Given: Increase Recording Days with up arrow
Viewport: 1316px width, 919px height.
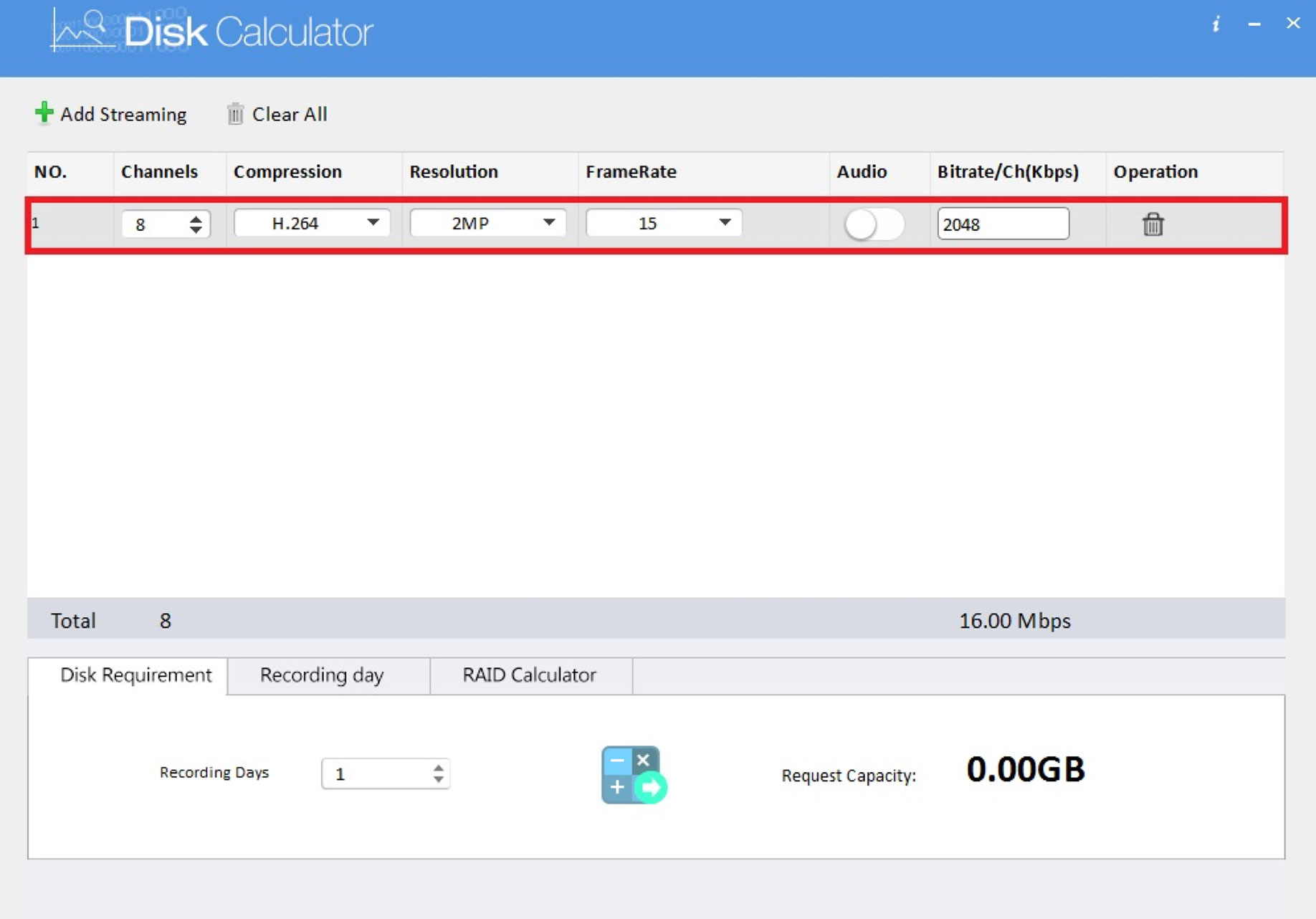Looking at the screenshot, I should point(438,767).
